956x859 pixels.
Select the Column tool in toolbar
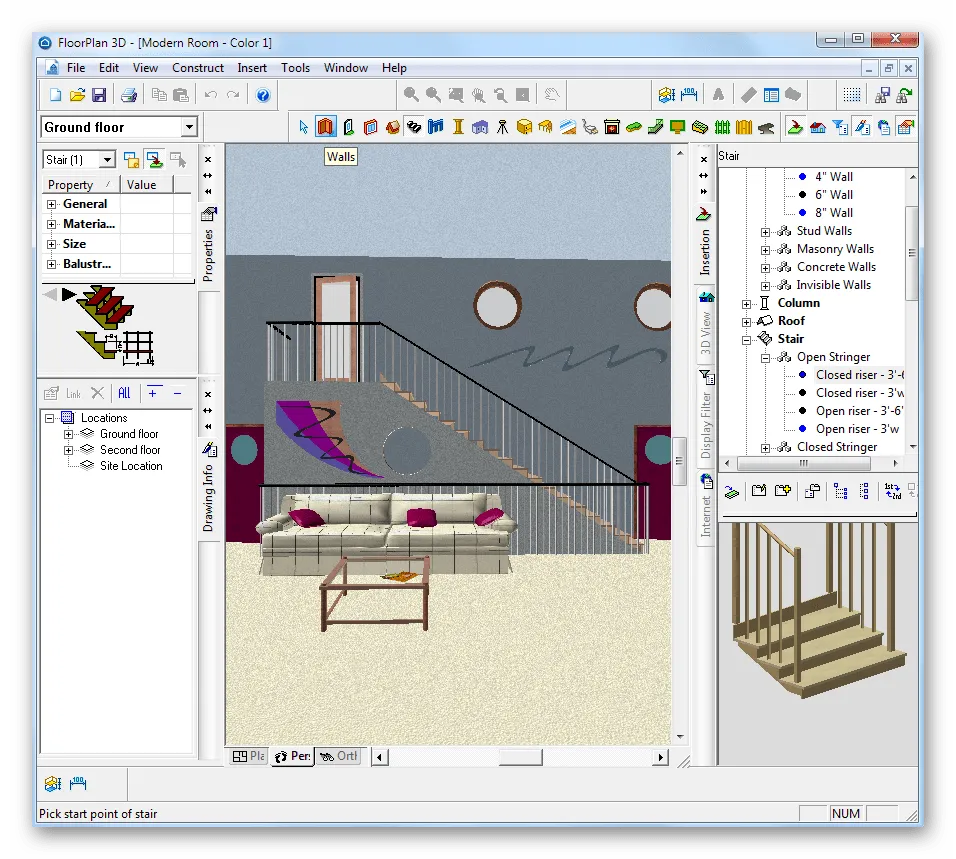click(x=458, y=127)
